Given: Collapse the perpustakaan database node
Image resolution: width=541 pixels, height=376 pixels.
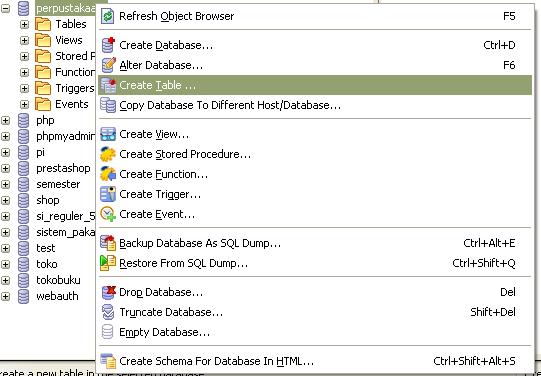Looking at the screenshot, I should 5,9.
